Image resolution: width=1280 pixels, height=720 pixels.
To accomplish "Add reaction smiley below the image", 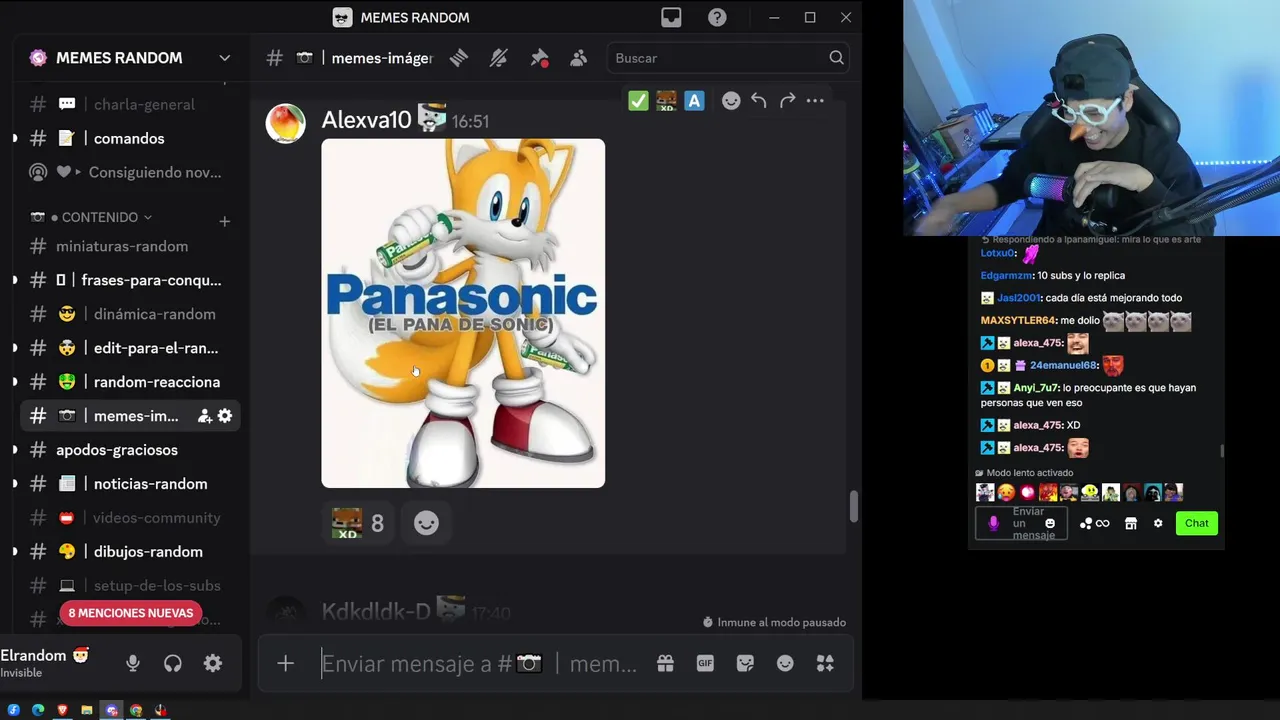I will pyautogui.click(x=426, y=523).
